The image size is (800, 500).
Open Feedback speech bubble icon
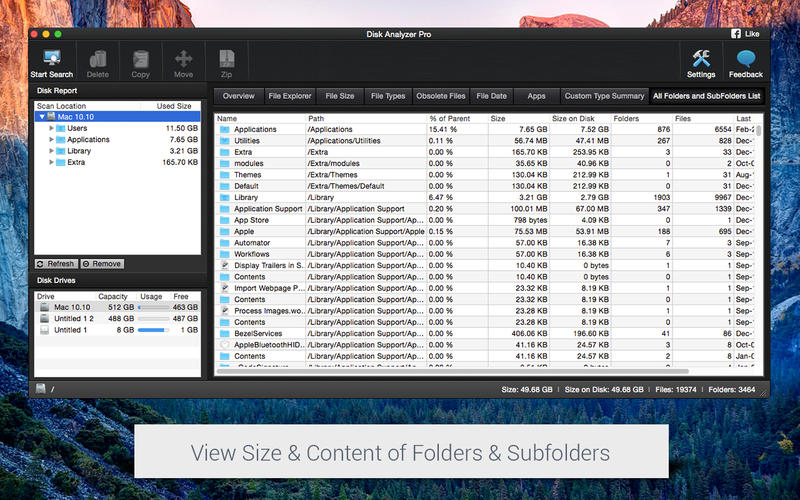point(745,59)
